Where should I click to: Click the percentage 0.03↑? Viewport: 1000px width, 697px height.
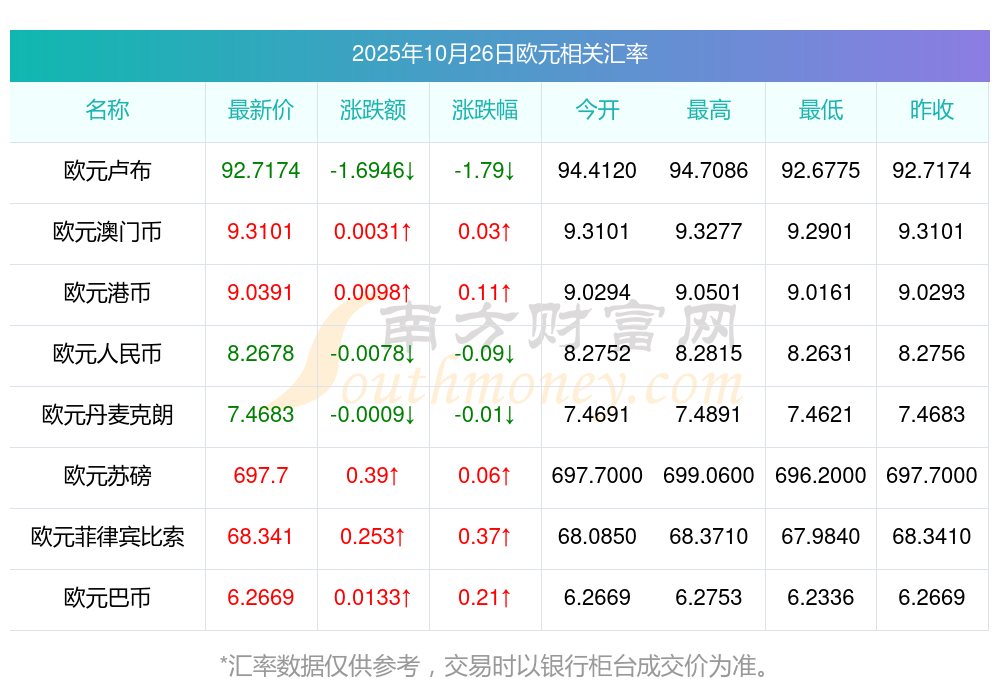click(485, 231)
